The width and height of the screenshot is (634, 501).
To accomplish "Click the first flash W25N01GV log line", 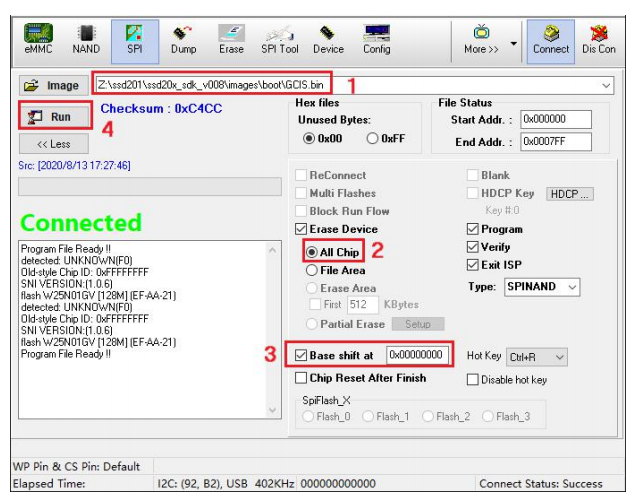I will (99, 296).
